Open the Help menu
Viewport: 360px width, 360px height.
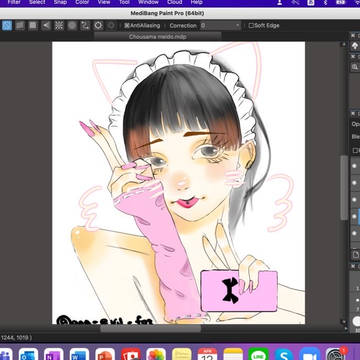pyautogui.click(x=197, y=2)
